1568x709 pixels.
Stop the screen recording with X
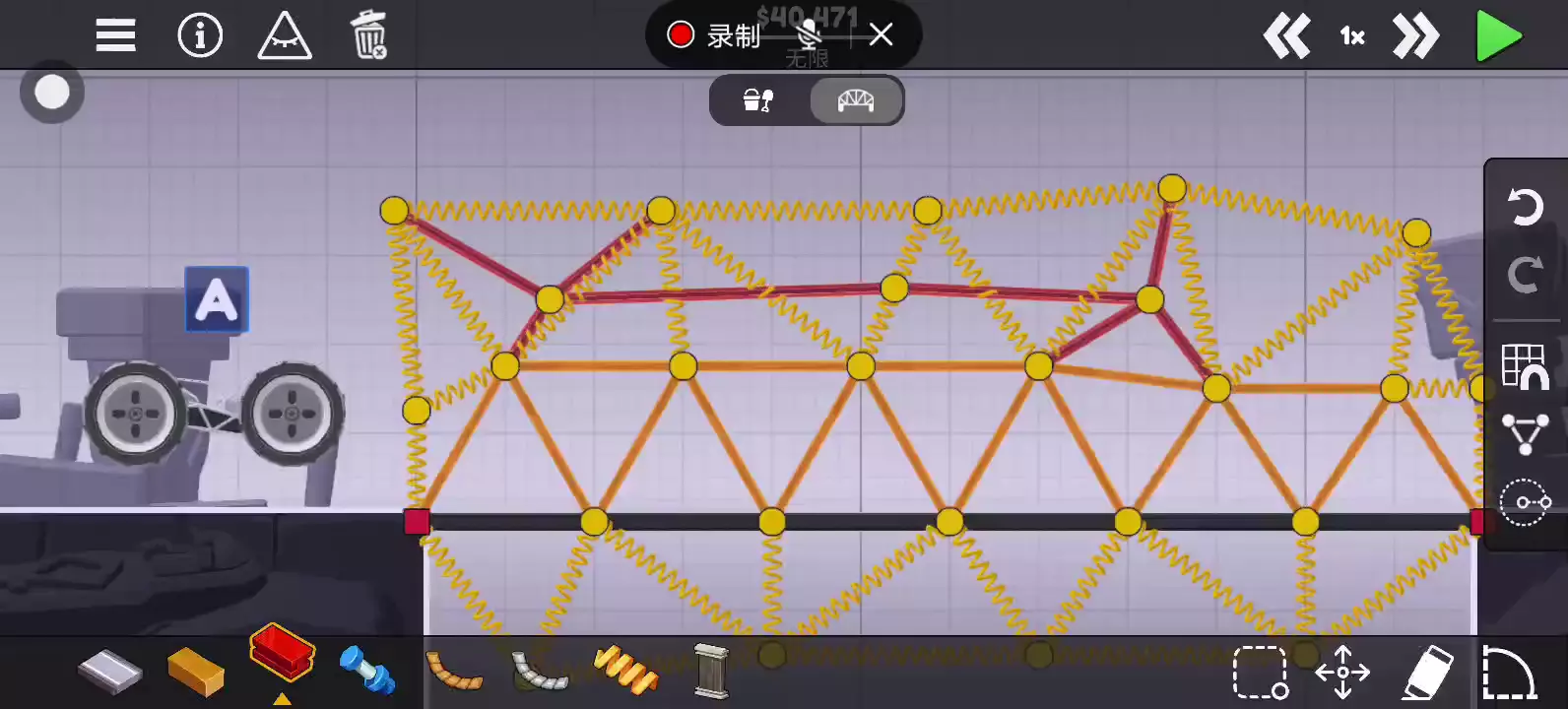point(881,35)
